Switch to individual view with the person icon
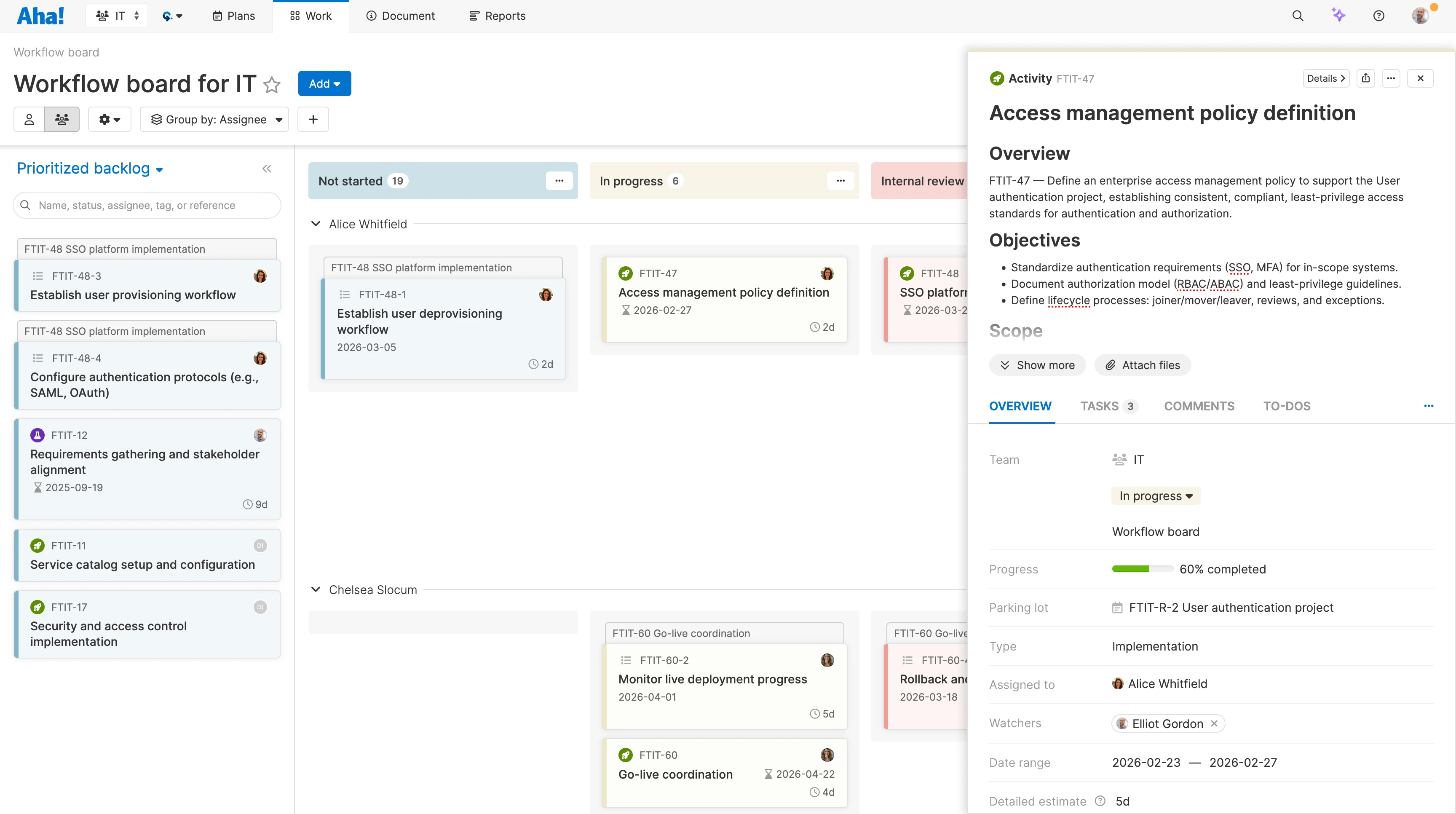The image size is (1456, 814). click(x=29, y=119)
